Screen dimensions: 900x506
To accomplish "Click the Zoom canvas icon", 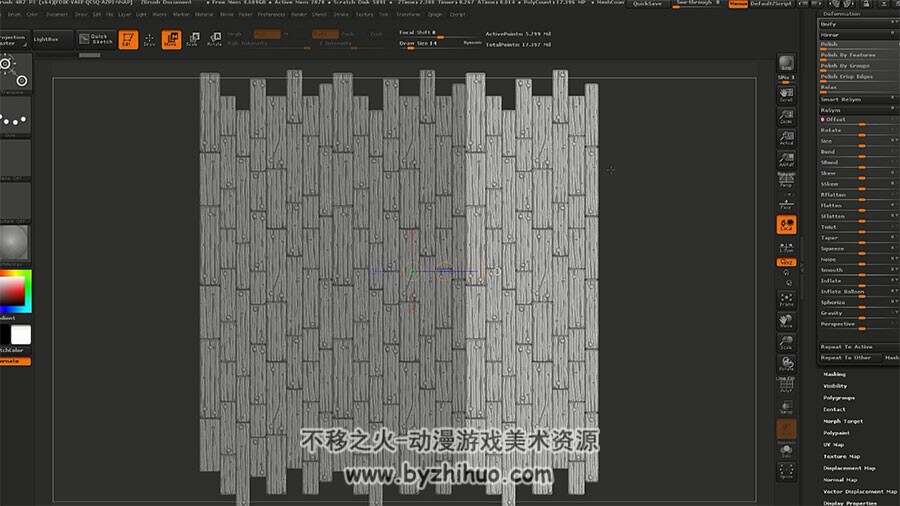I will (x=786, y=116).
